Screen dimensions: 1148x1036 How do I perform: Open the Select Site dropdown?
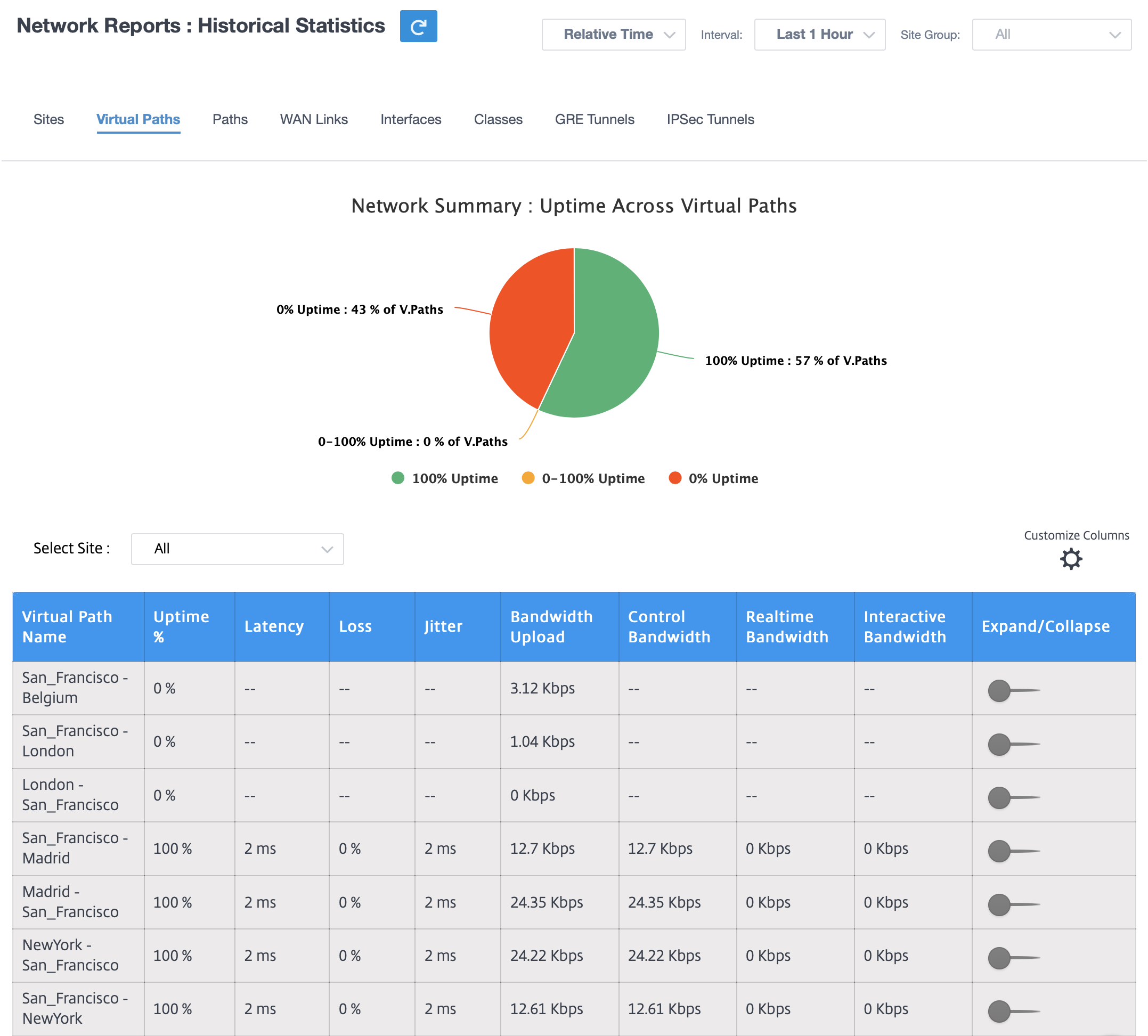238,549
